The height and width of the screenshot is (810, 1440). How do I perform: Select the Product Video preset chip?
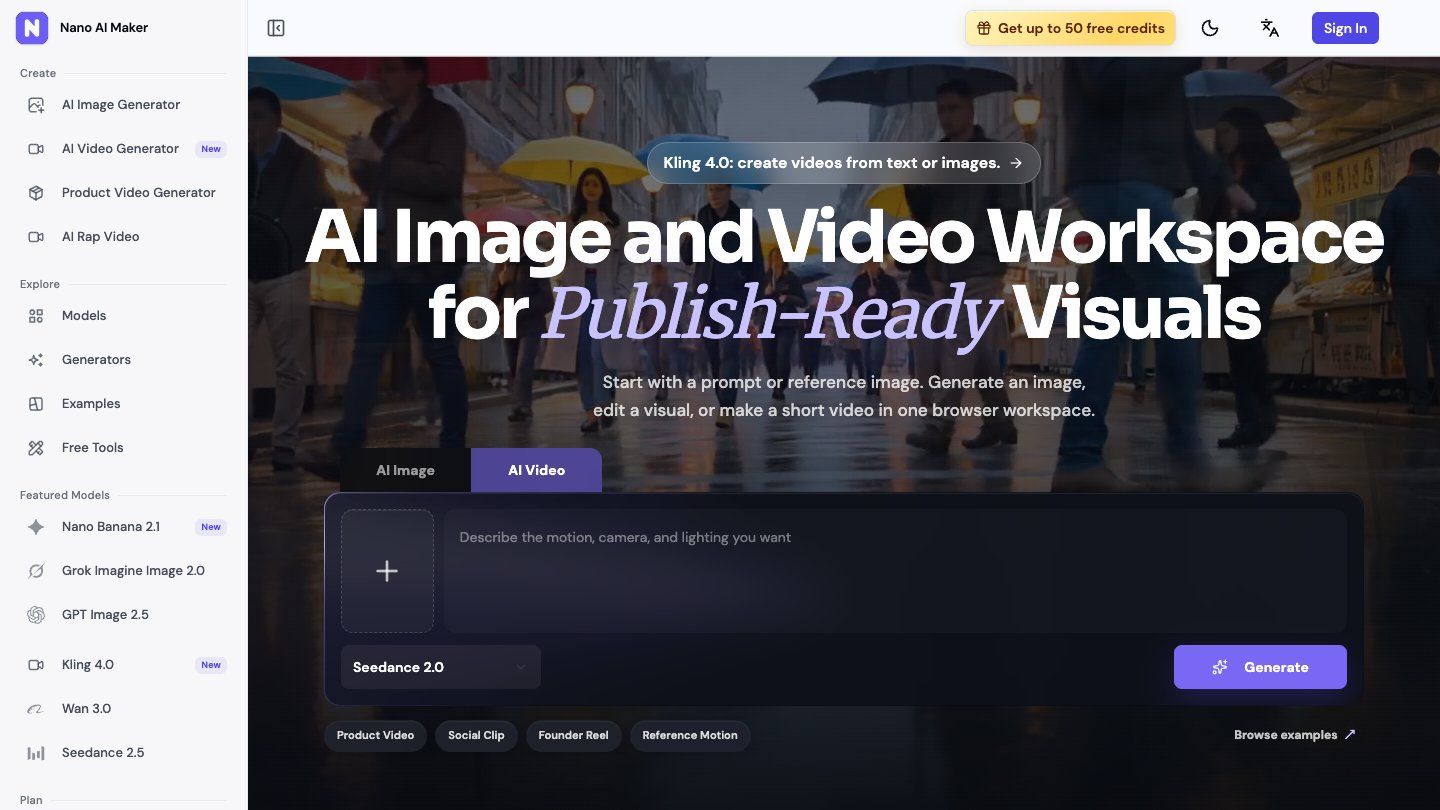click(x=375, y=735)
